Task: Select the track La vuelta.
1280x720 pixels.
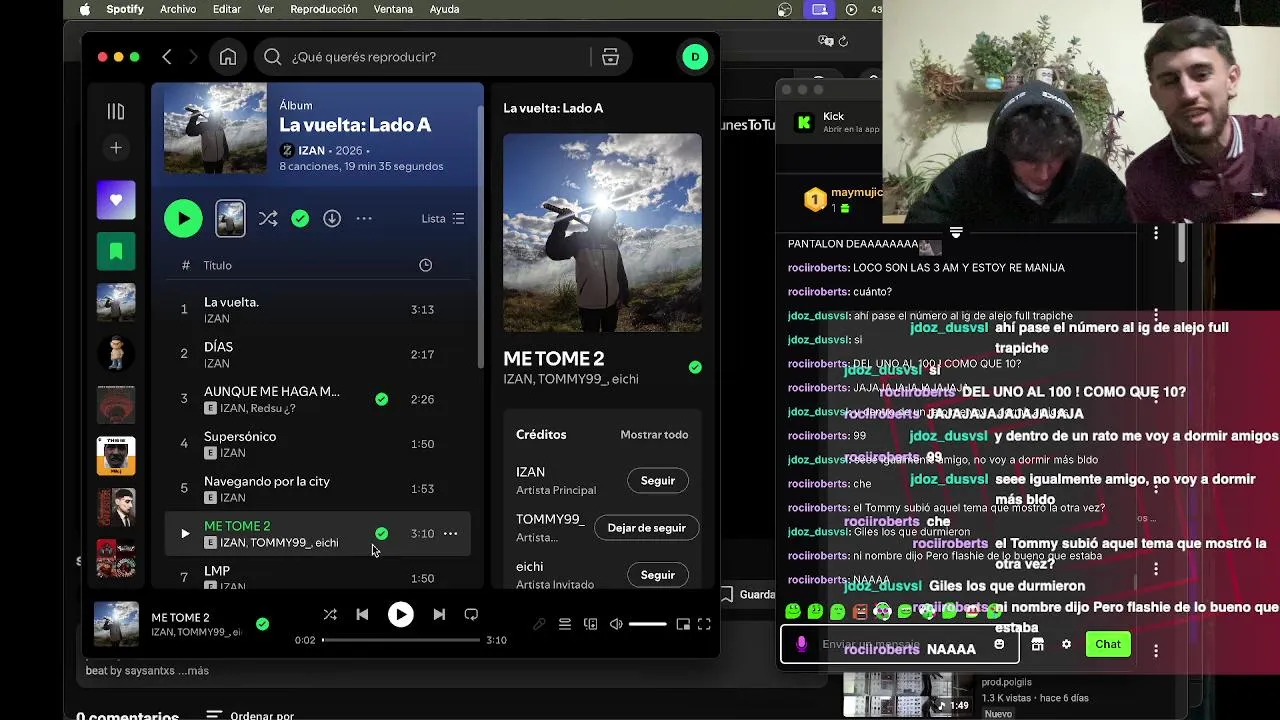Action: point(231,302)
